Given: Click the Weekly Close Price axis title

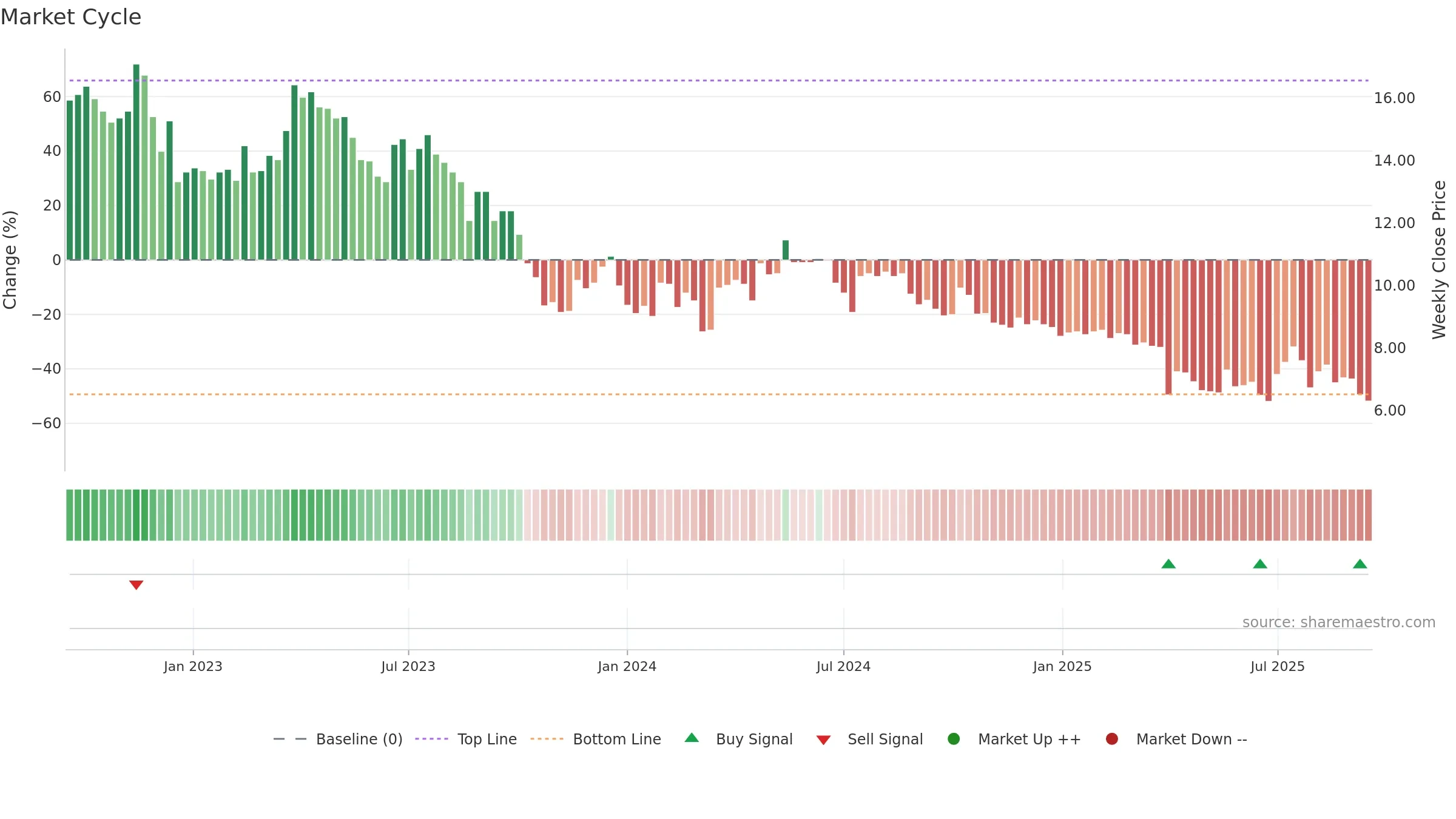Looking at the screenshot, I should click(1439, 260).
